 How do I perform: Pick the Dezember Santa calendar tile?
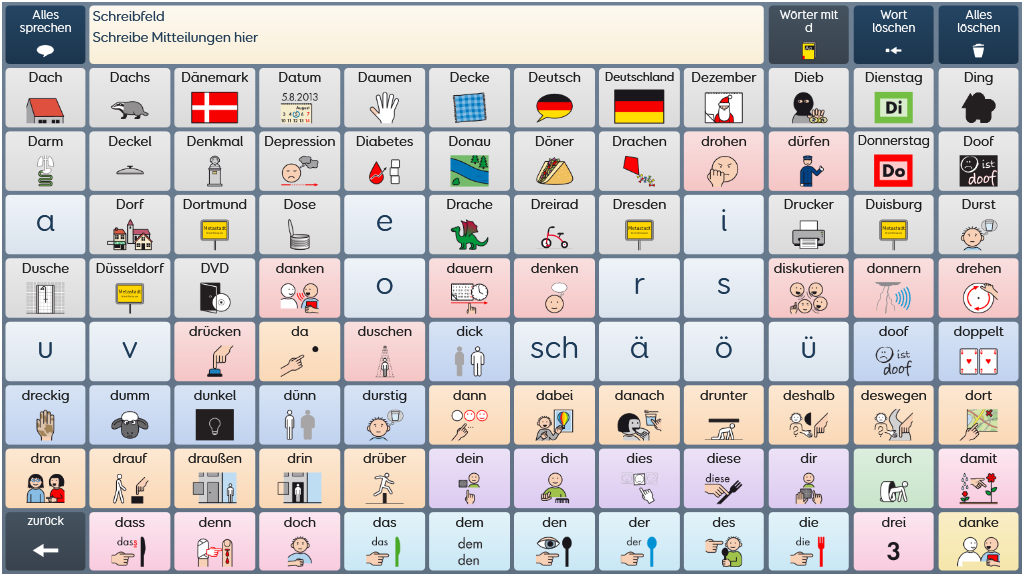coord(724,97)
